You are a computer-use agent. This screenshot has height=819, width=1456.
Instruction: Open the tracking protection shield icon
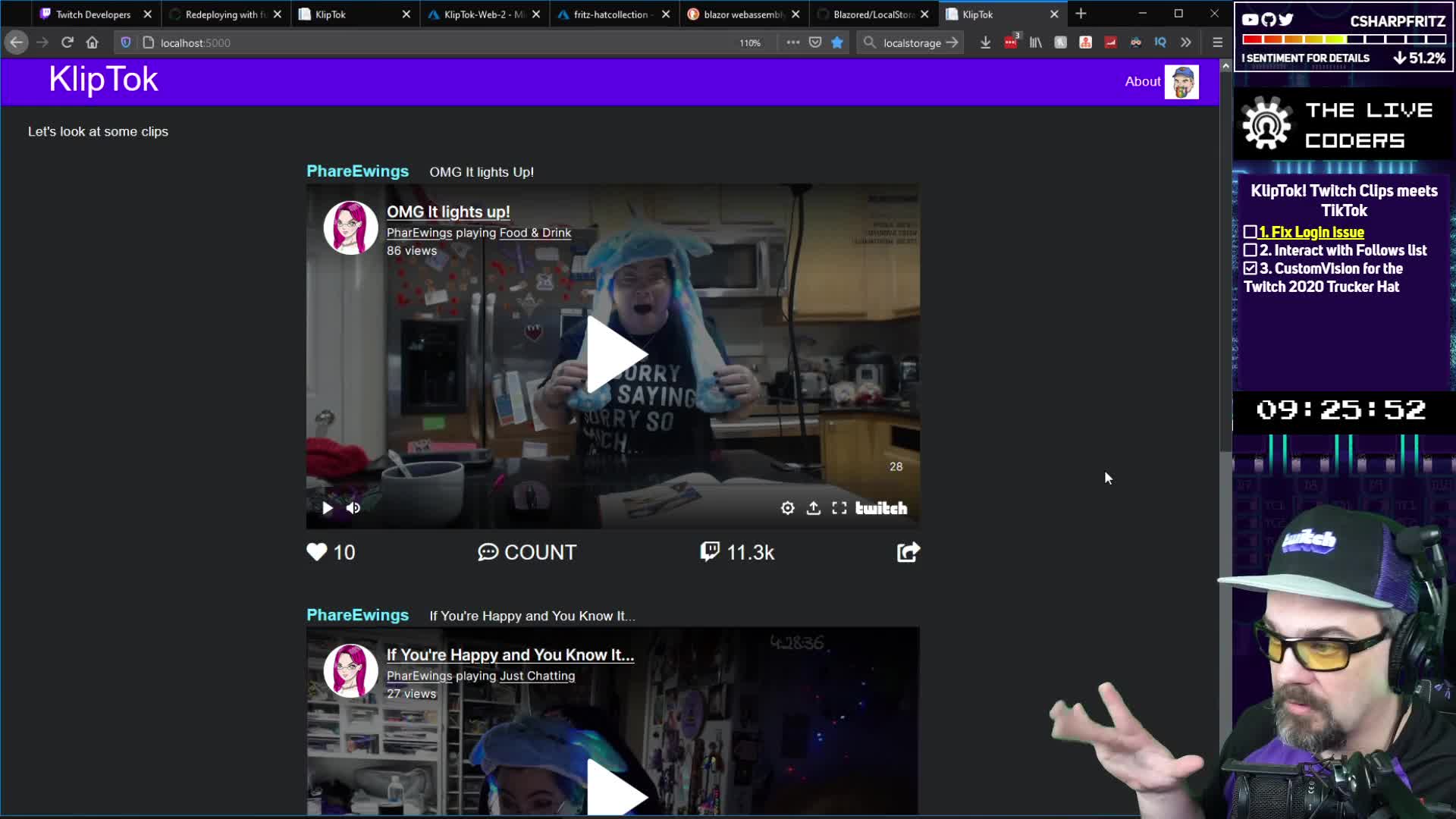coord(126,42)
